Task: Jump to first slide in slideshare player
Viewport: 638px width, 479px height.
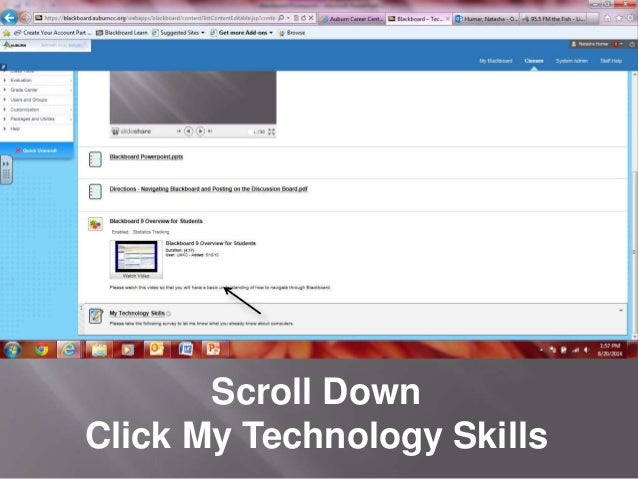Action: tap(179, 131)
